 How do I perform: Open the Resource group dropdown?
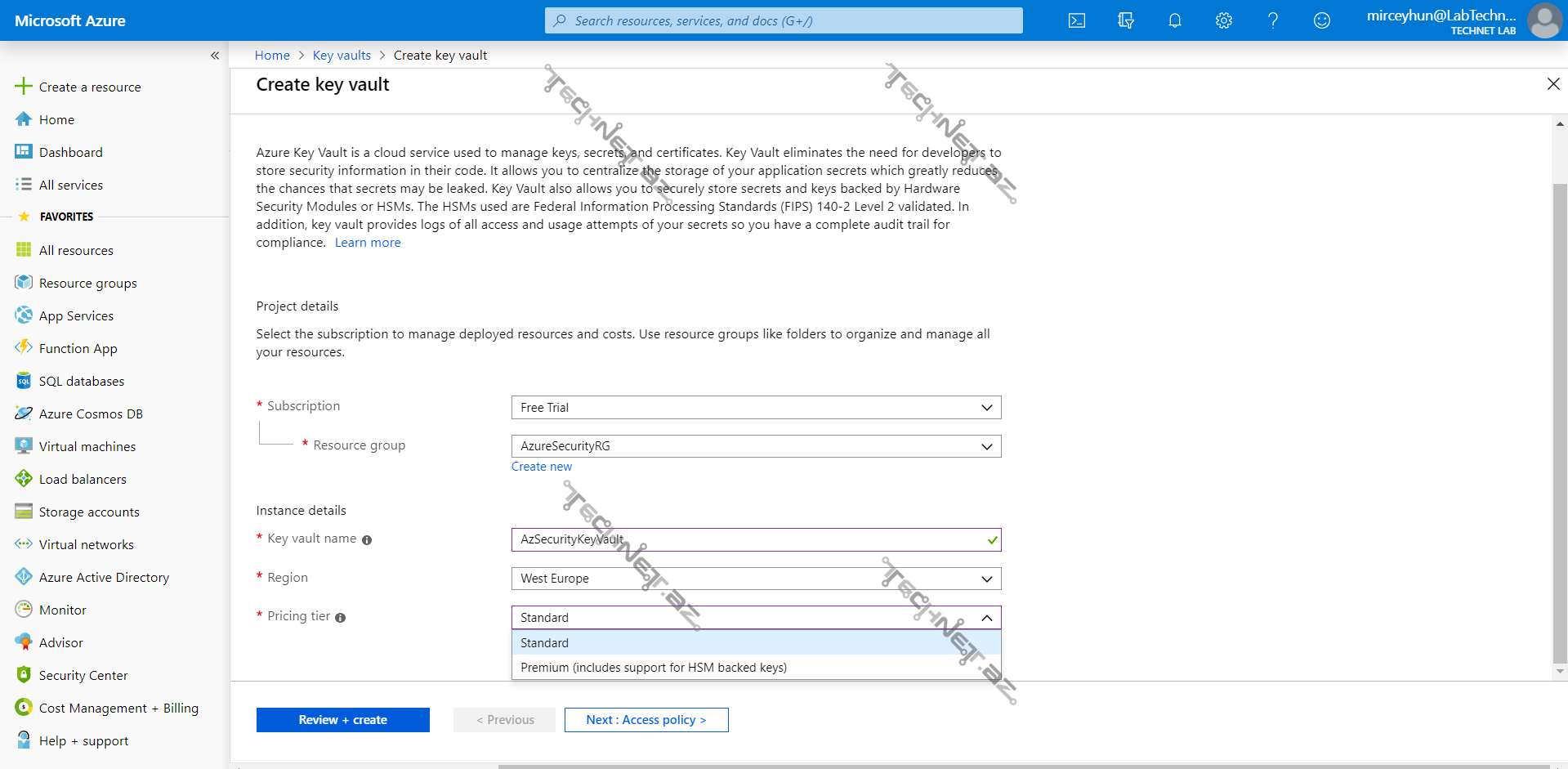(x=756, y=446)
